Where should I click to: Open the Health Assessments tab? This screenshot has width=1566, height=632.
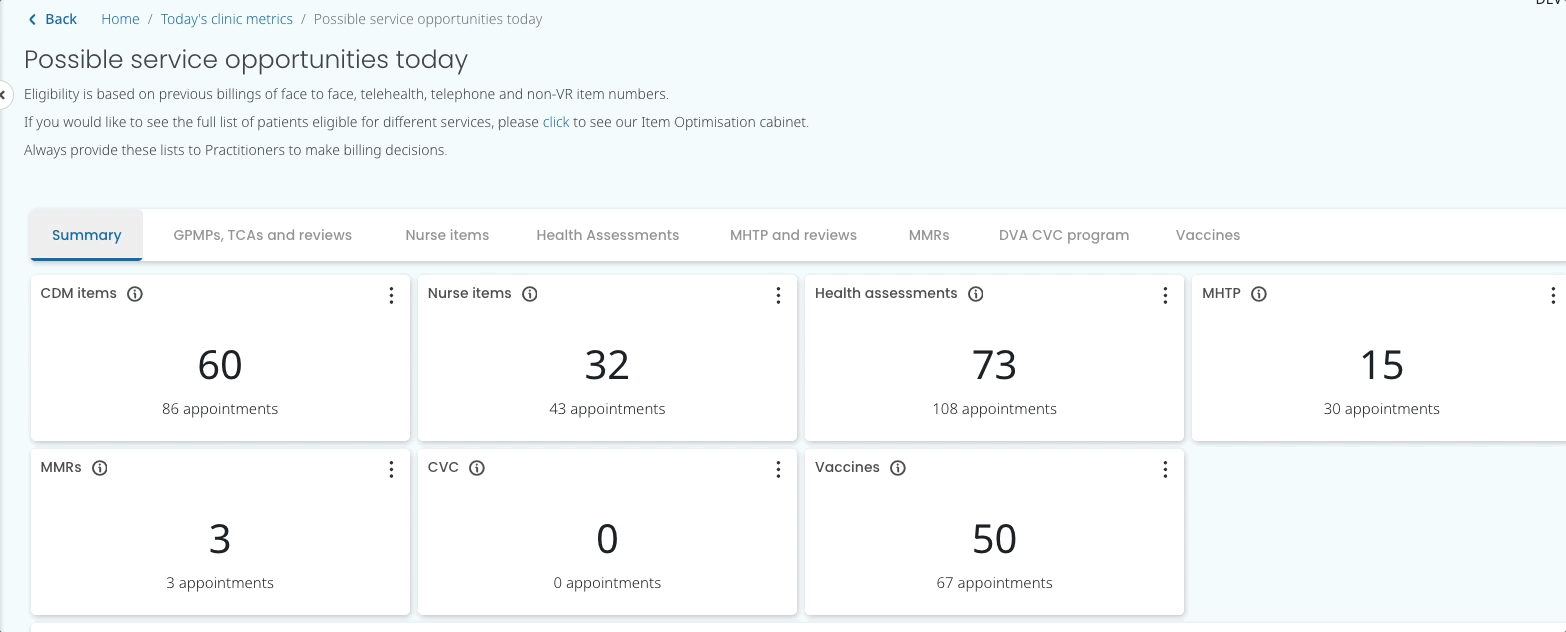pyautogui.click(x=607, y=235)
